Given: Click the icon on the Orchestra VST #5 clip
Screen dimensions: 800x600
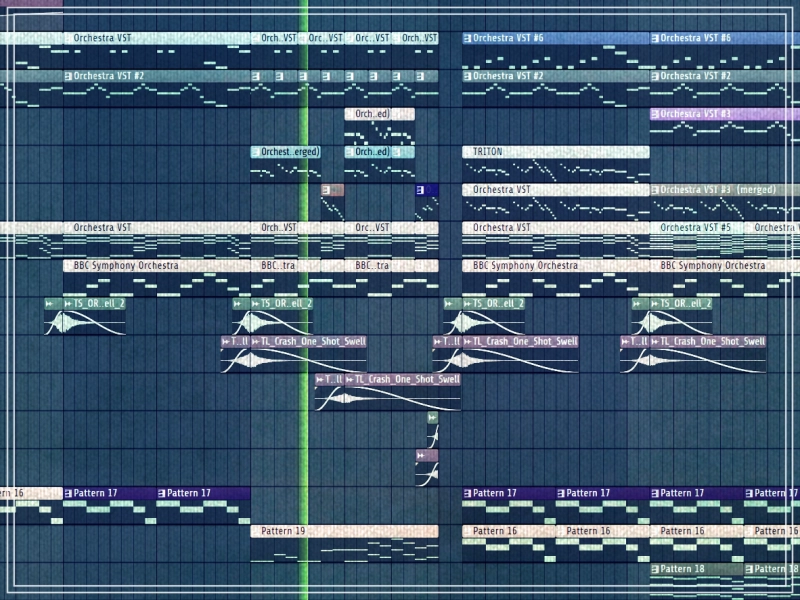Looking at the screenshot, I should (x=655, y=228).
